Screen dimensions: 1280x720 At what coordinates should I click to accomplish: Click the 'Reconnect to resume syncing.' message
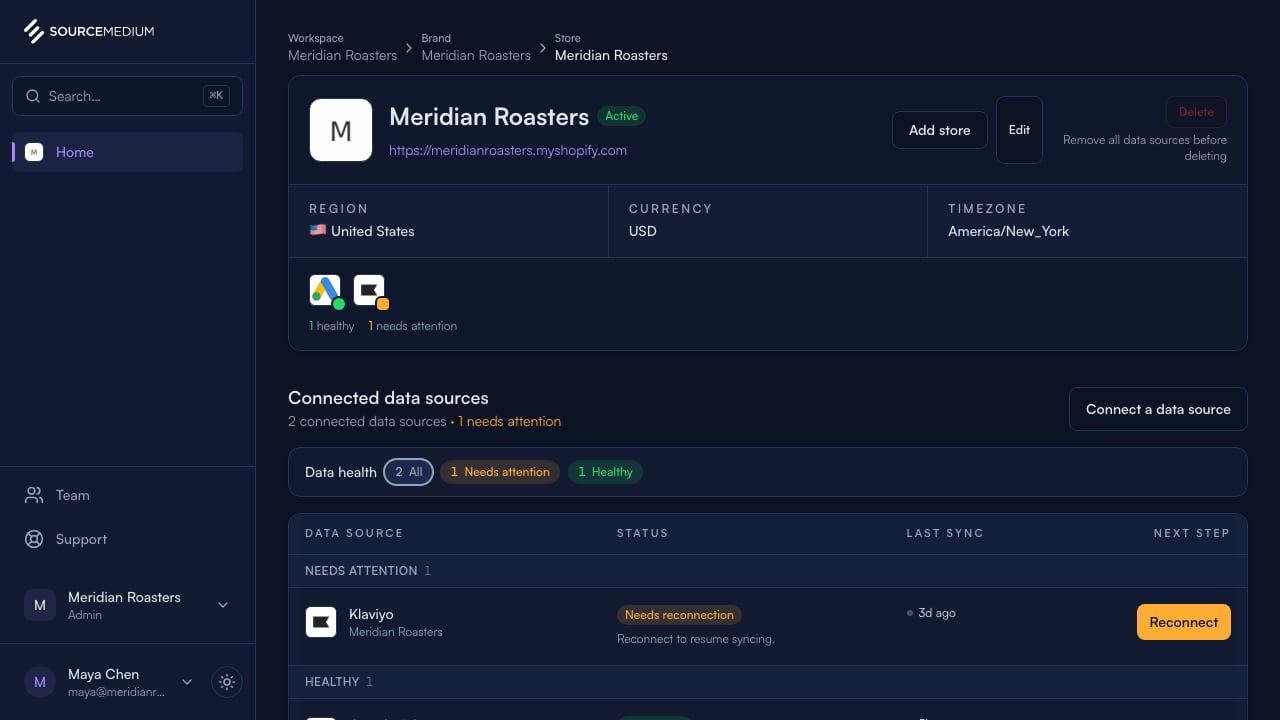[696, 639]
